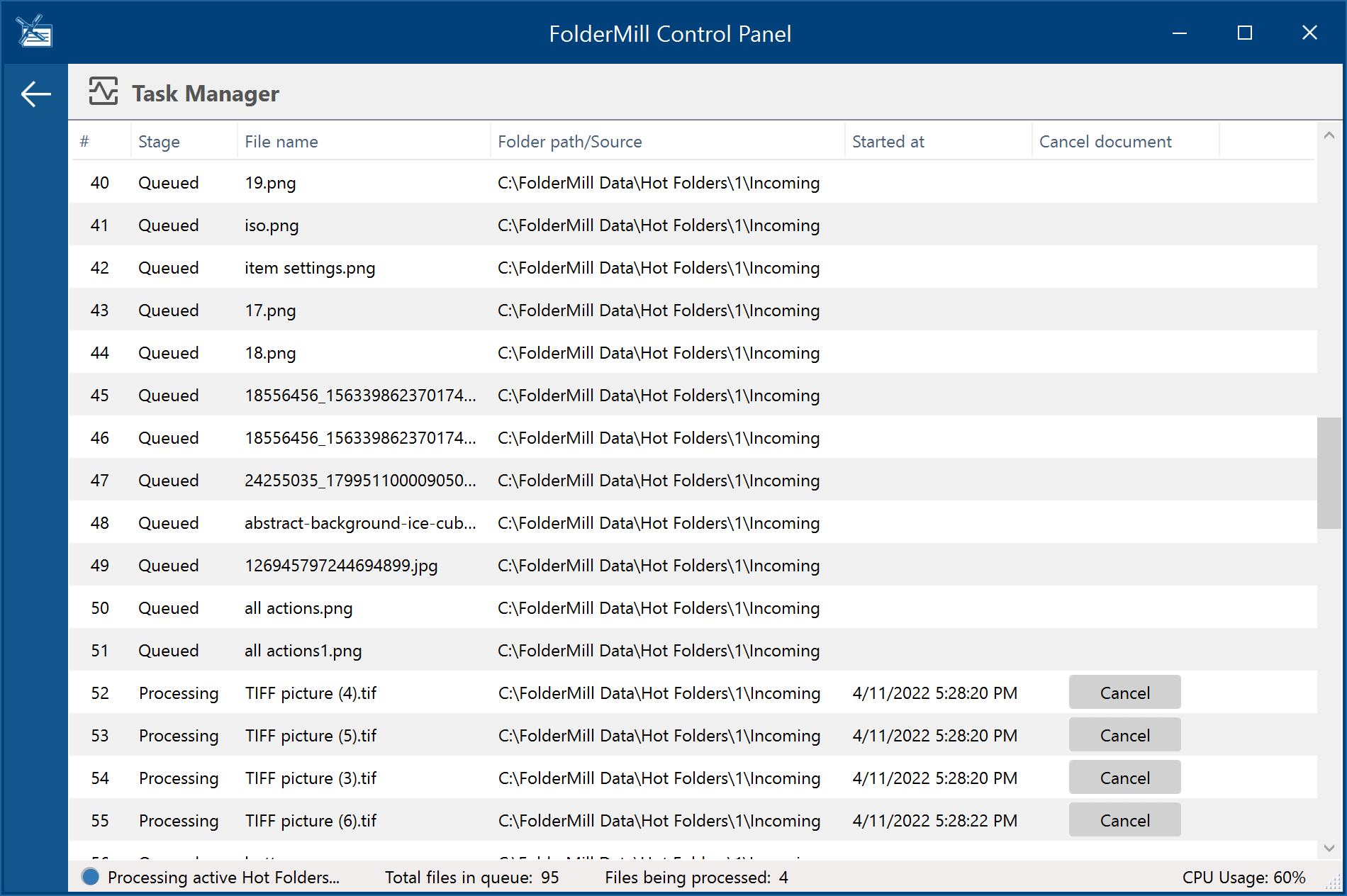Image resolution: width=1347 pixels, height=896 pixels.
Task: Minimize the FolderMill Control Panel window
Action: pos(1180,33)
